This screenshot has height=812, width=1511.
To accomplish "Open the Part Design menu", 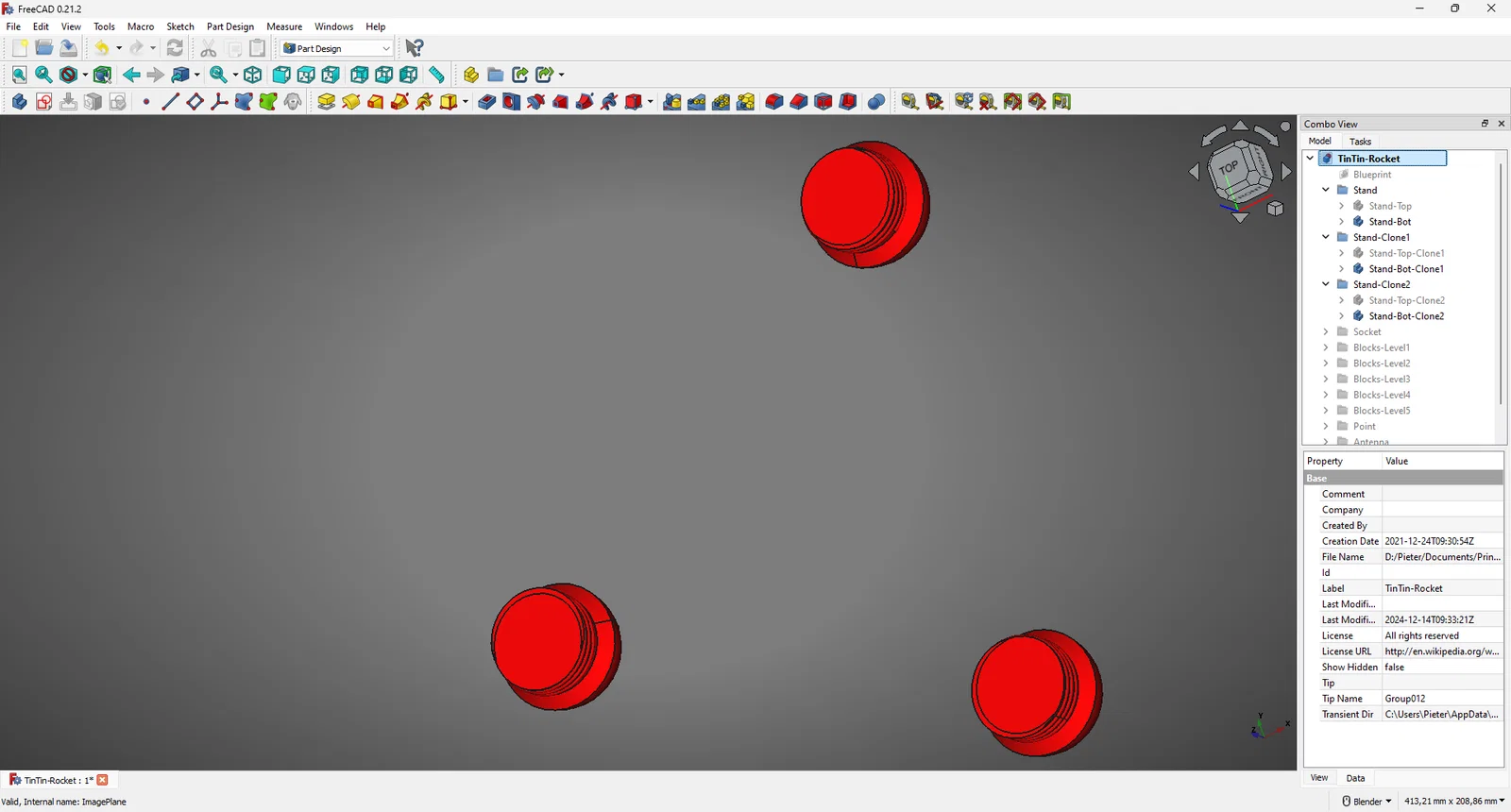I will 230,26.
